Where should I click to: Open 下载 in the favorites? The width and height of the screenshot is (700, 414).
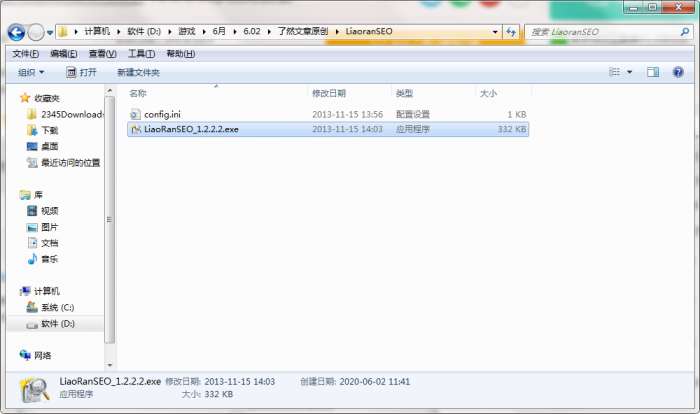(x=50, y=130)
